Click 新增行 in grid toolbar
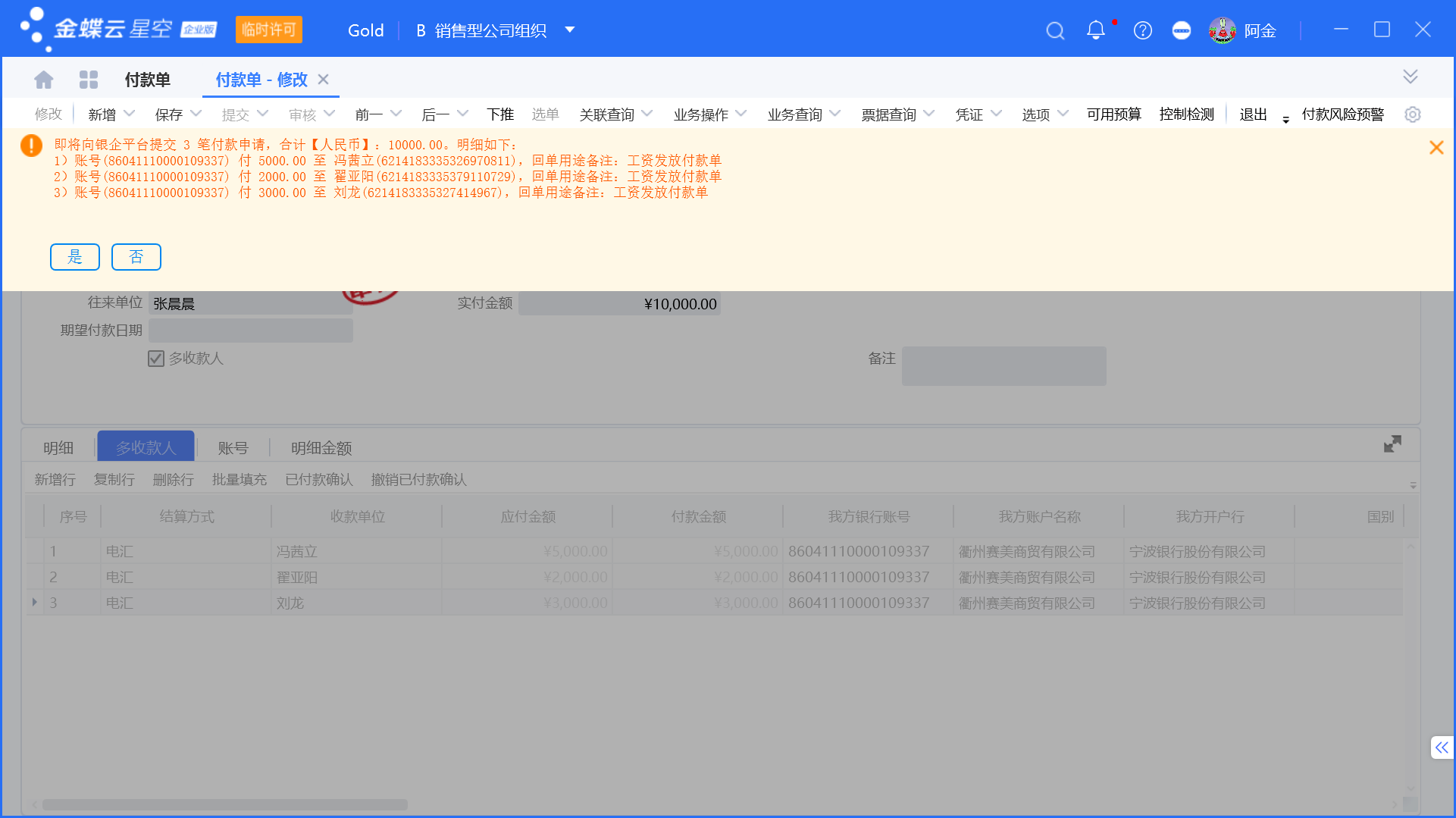 (x=55, y=479)
